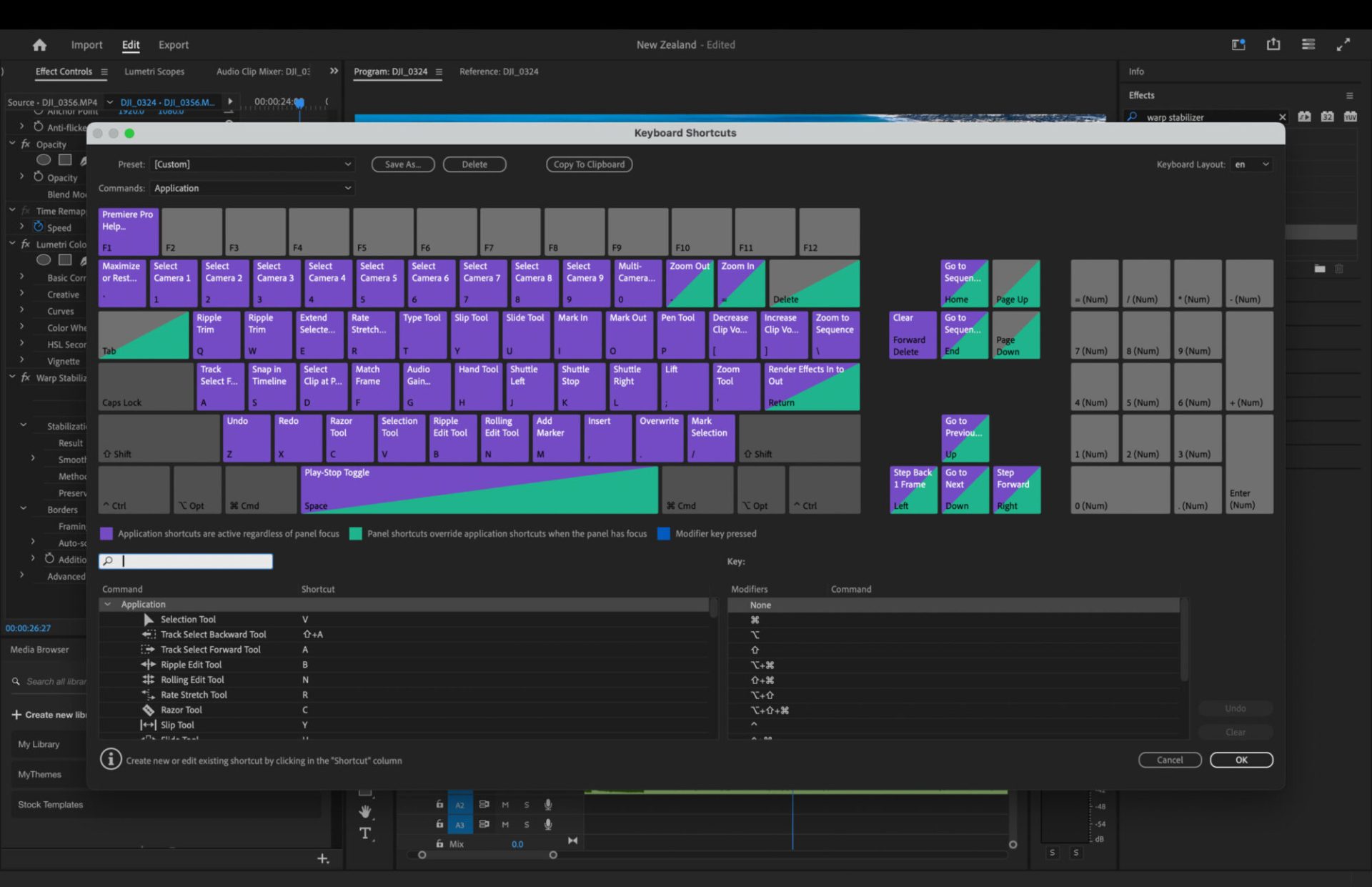Image resolution: width=1372 pixels, height=887 pixels.
Task: Click the Mix track end-of-track icon
Action: click(x=573, y=841)
